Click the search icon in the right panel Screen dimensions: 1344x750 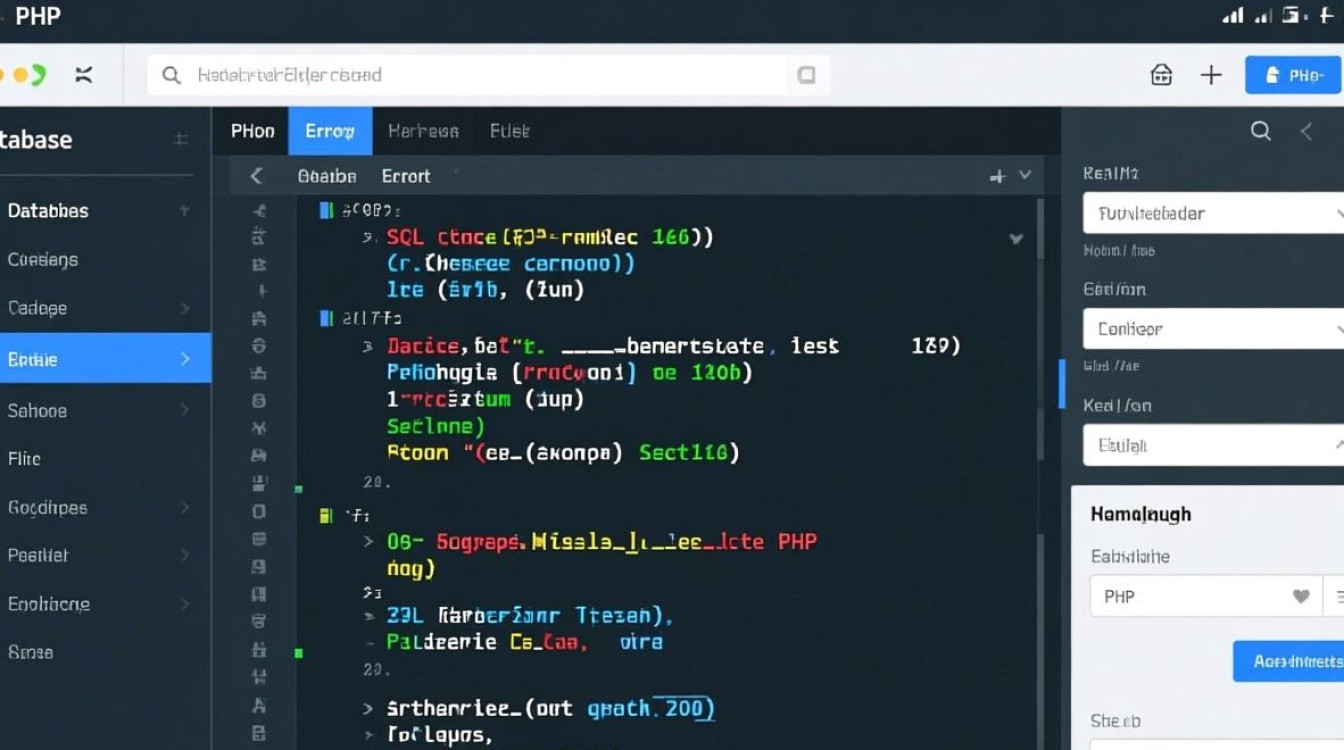(x=1261, y=131)
